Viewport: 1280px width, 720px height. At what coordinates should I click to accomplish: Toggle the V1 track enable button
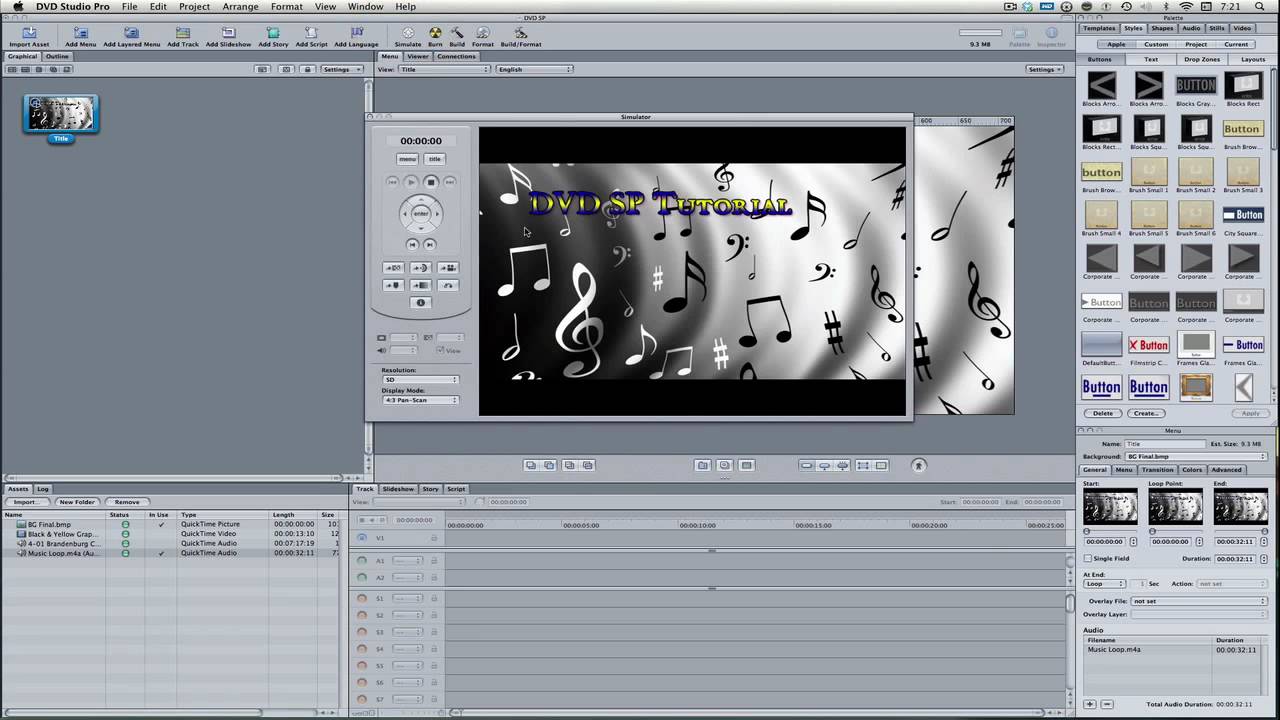[362, 538]
